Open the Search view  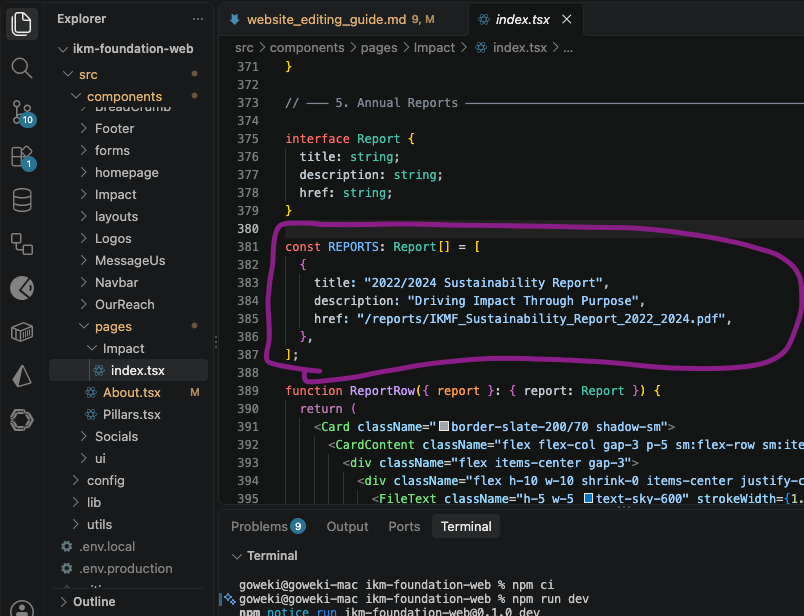[x=22, y=68]
